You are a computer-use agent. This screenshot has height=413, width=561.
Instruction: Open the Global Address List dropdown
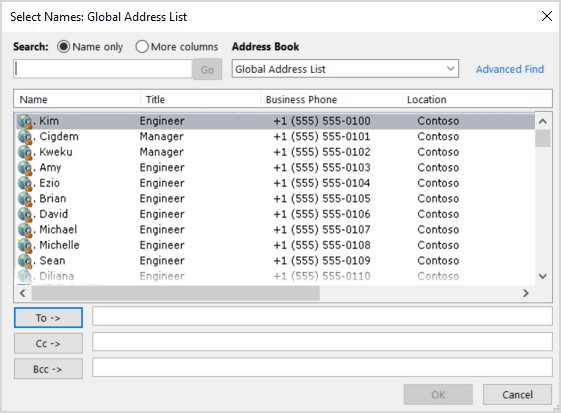click(x=345, y=69)
